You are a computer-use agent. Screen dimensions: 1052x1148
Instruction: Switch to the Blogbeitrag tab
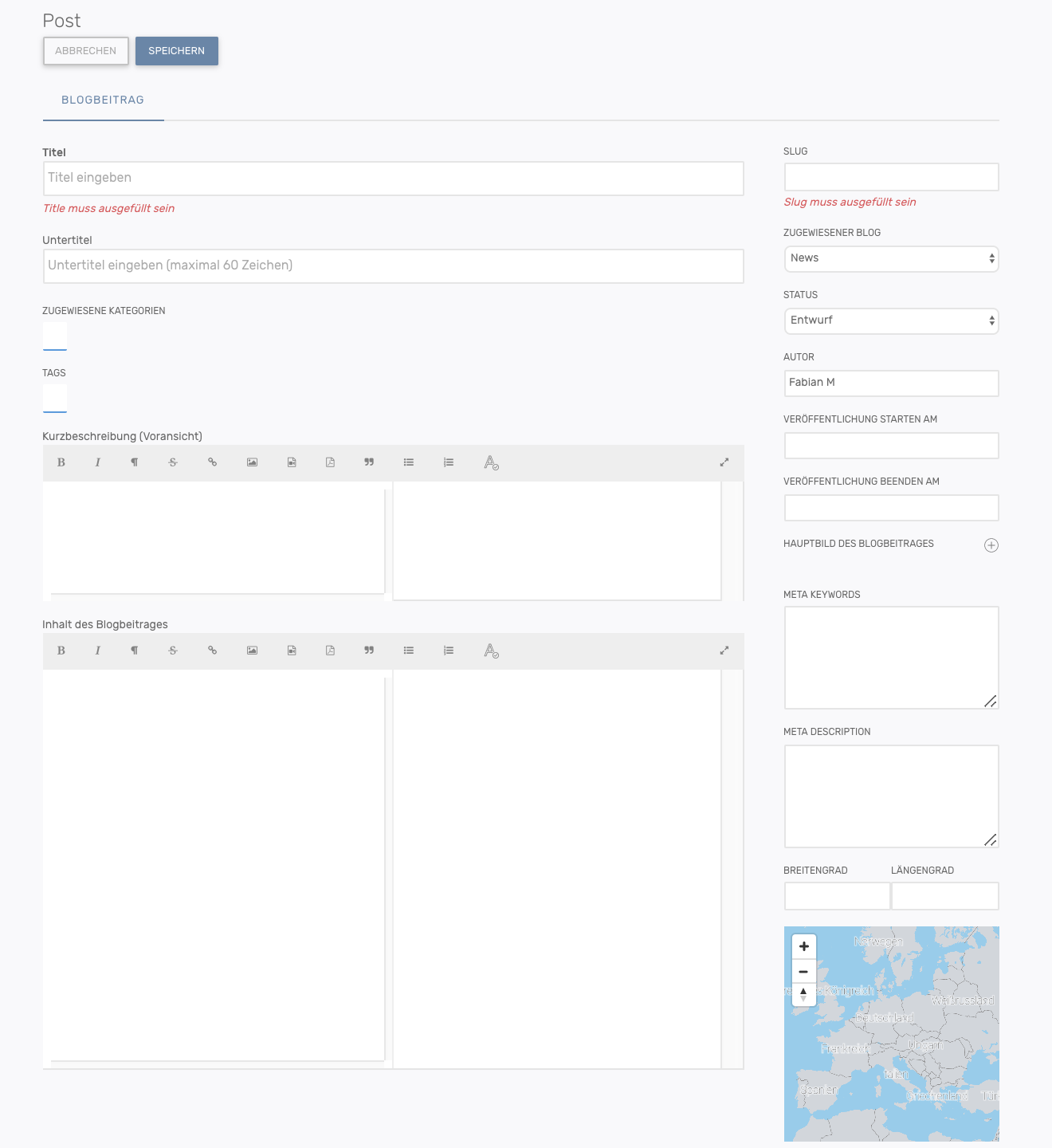coord(103,100)
